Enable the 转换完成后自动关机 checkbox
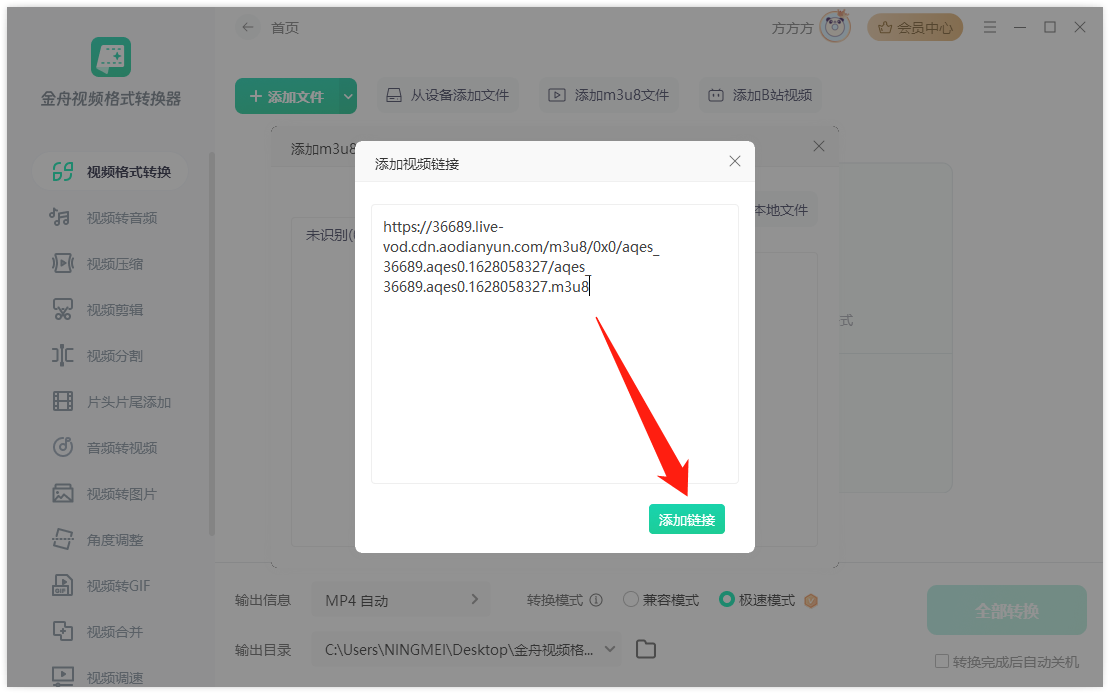This screenshot has height=694, width=1110. pyautogui.click(x=942, y=661)
